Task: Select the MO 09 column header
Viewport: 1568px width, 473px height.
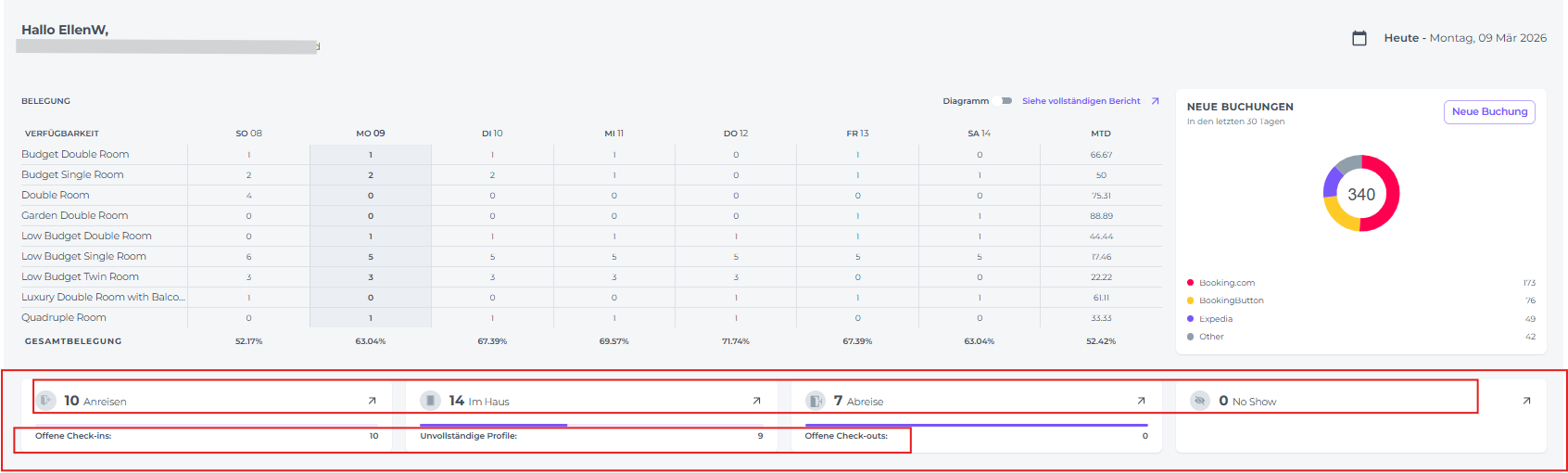Action: point(371,134)
